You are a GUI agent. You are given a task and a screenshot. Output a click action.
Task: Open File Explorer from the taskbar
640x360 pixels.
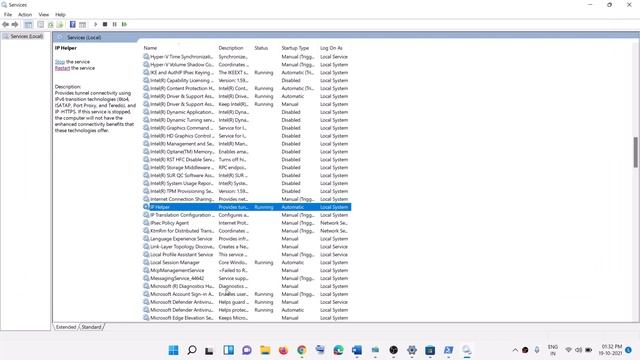point(265,350)
